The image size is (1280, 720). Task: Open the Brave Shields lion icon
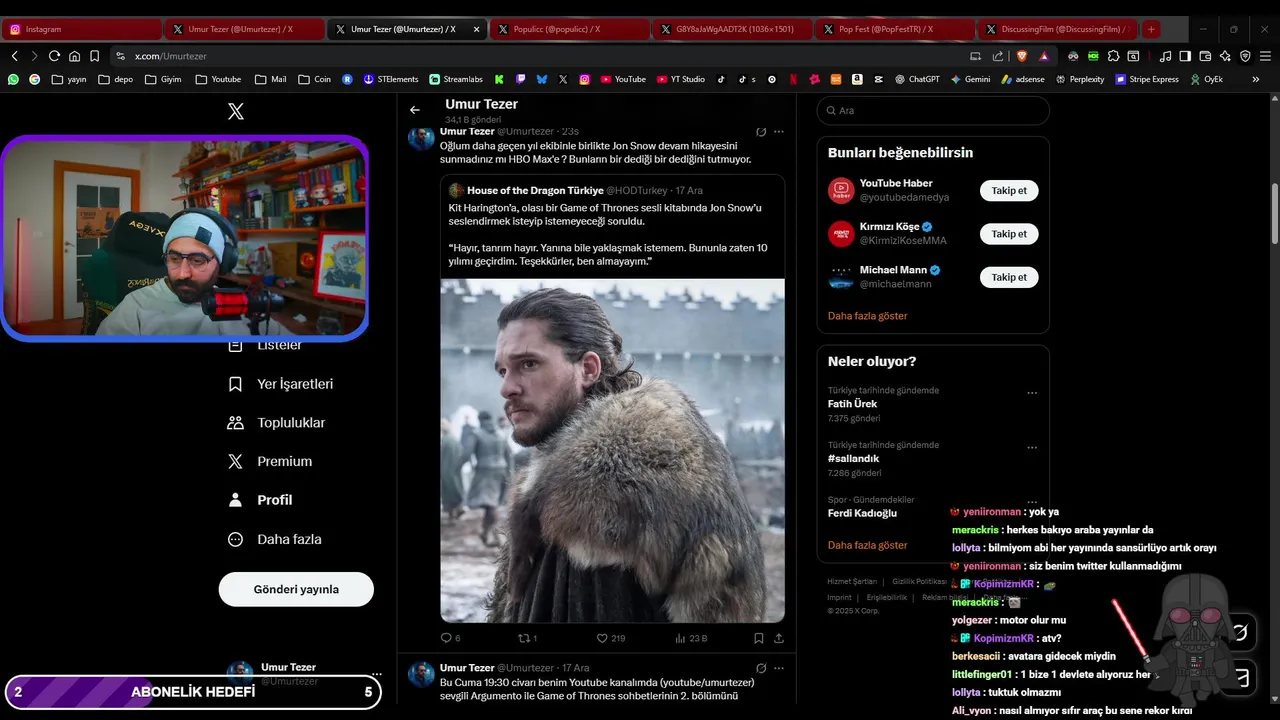pos(1022,56)
